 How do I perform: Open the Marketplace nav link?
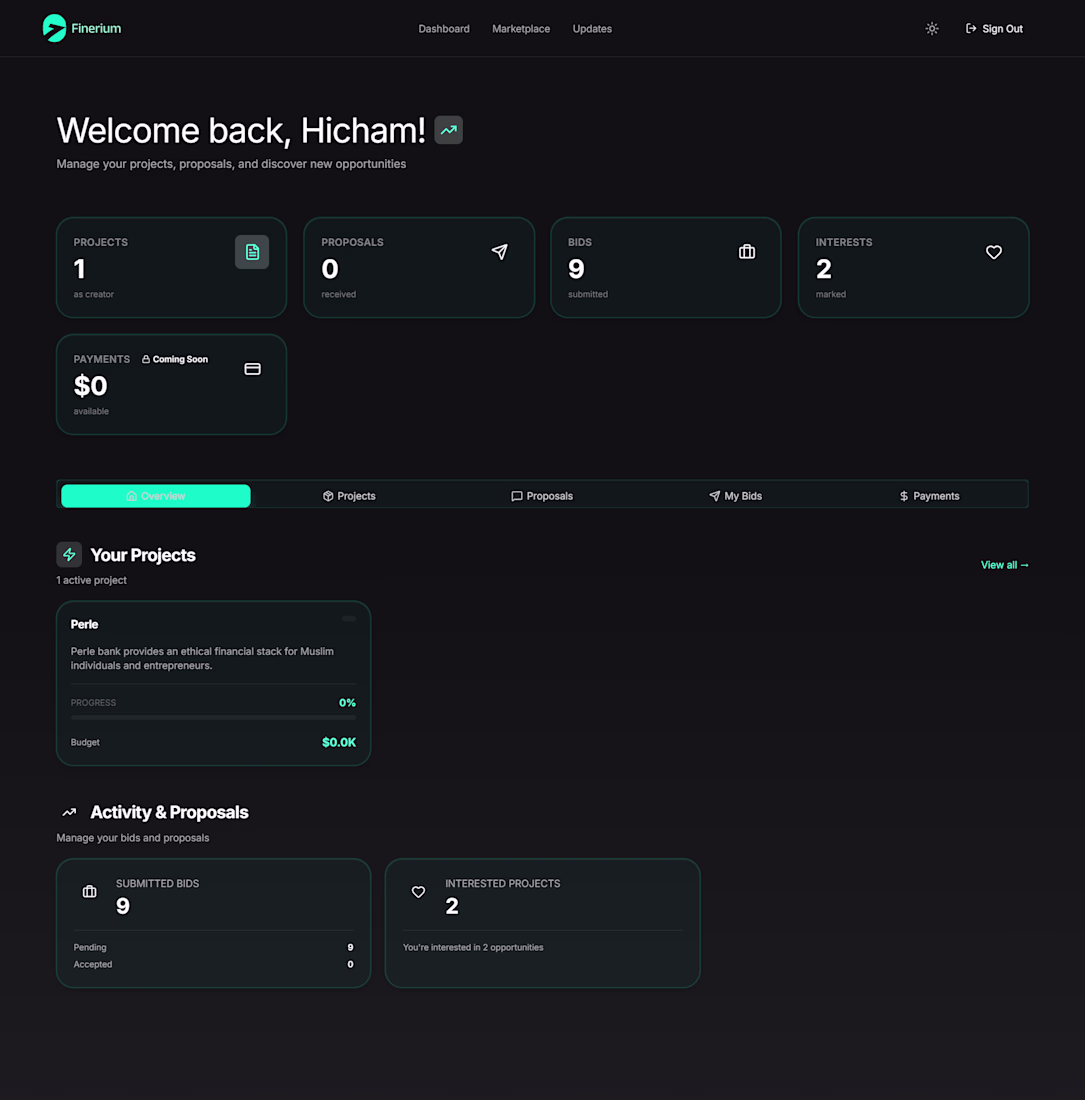[521, 29]
